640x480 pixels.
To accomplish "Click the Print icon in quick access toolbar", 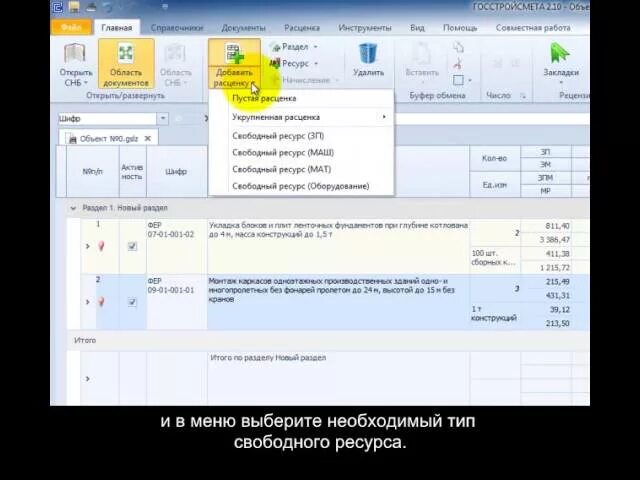I will (91, 7).
